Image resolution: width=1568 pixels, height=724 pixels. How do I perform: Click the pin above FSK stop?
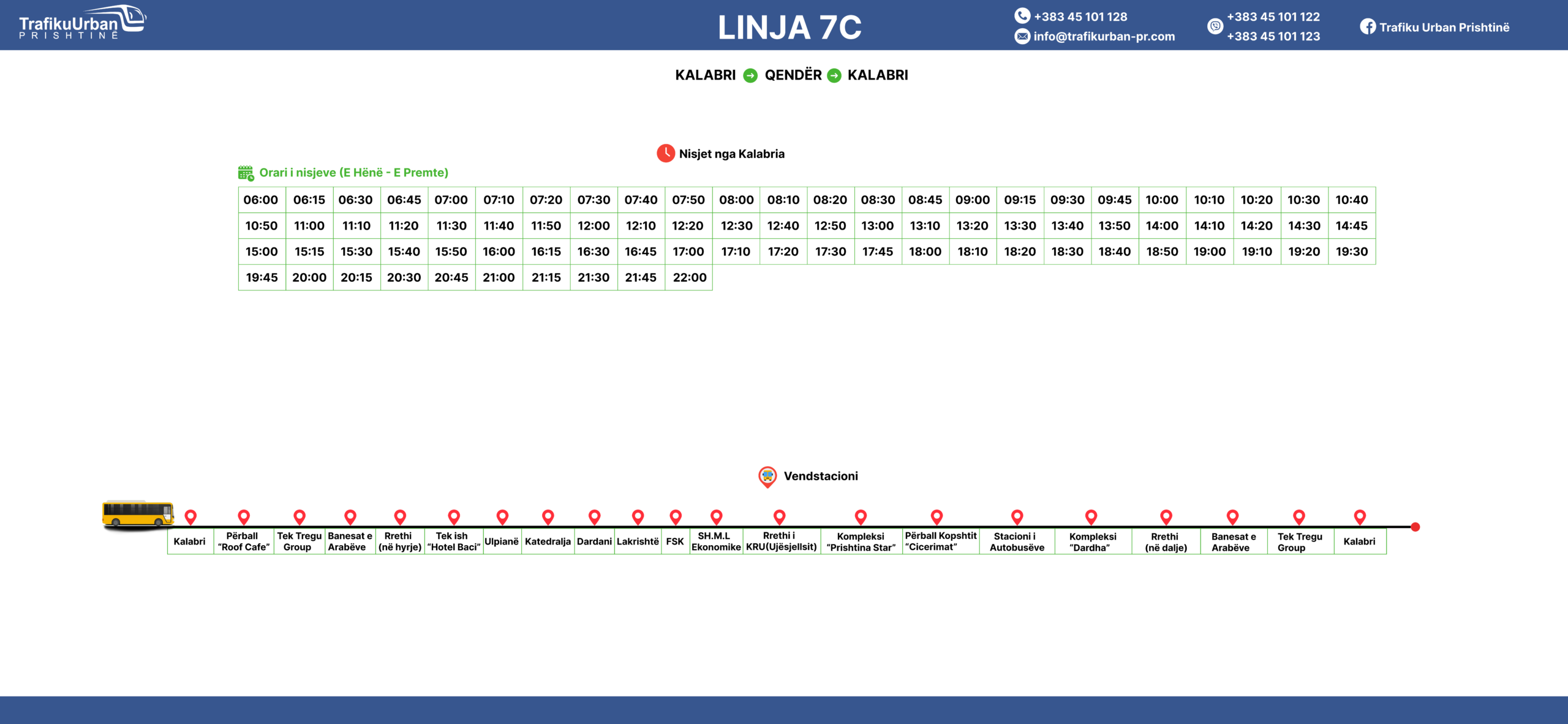[676, 517]
